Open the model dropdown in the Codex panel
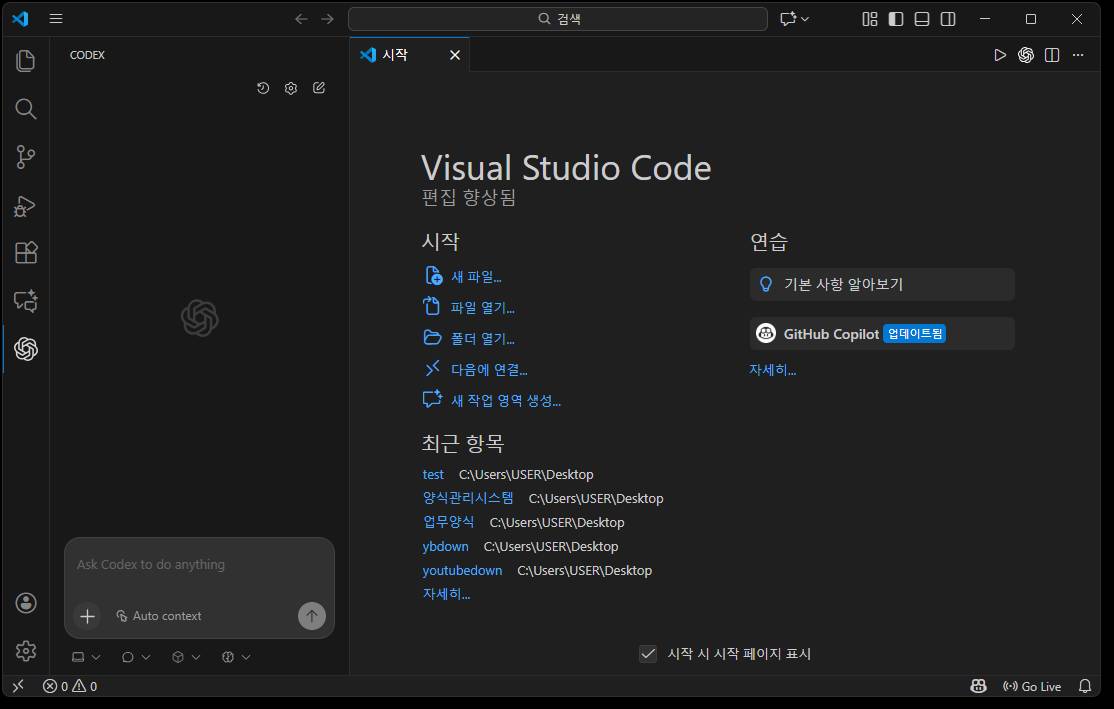 235,657
